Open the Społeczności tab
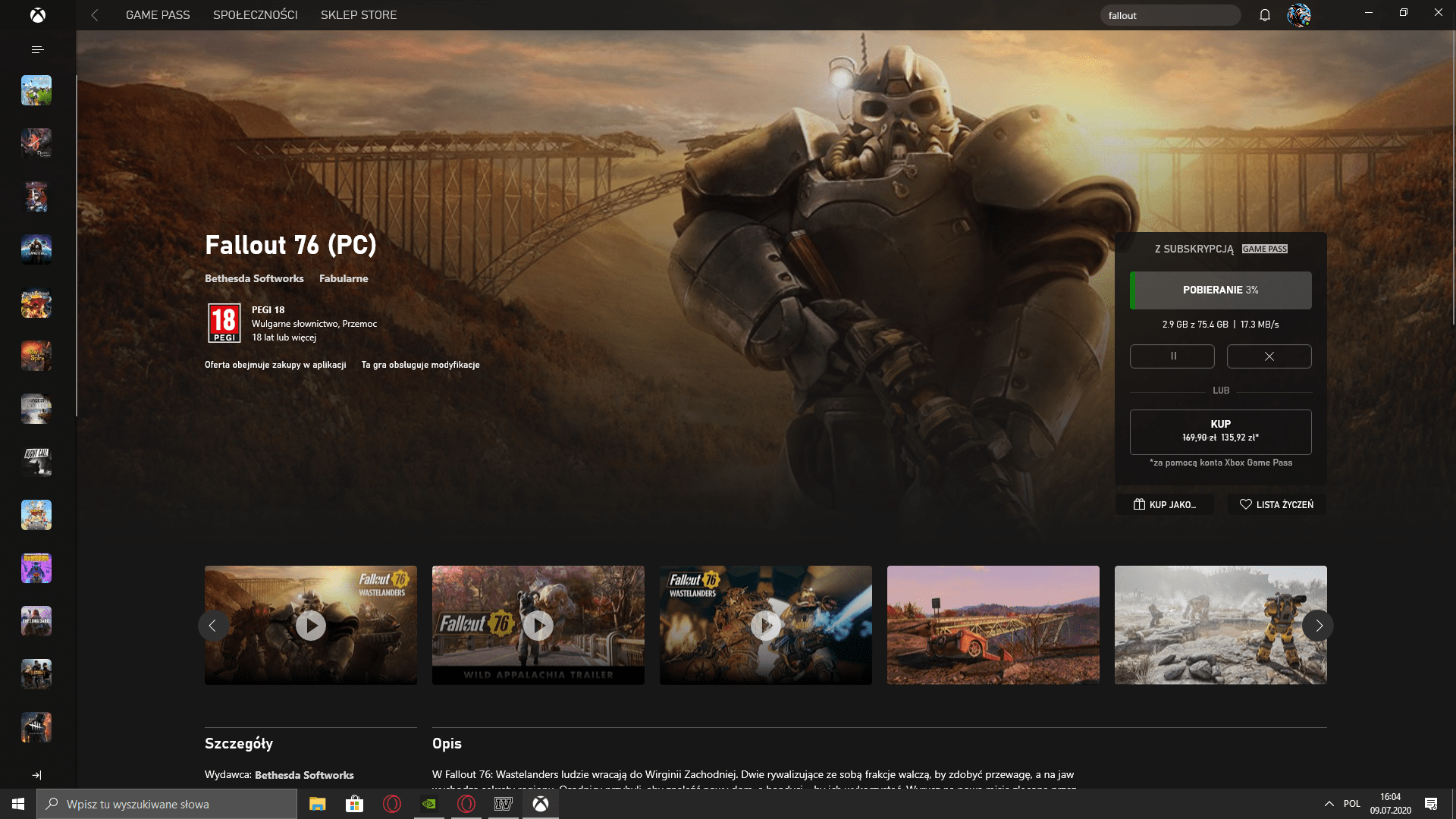The height and width of the screenshot is (819, 1456). 255,15
